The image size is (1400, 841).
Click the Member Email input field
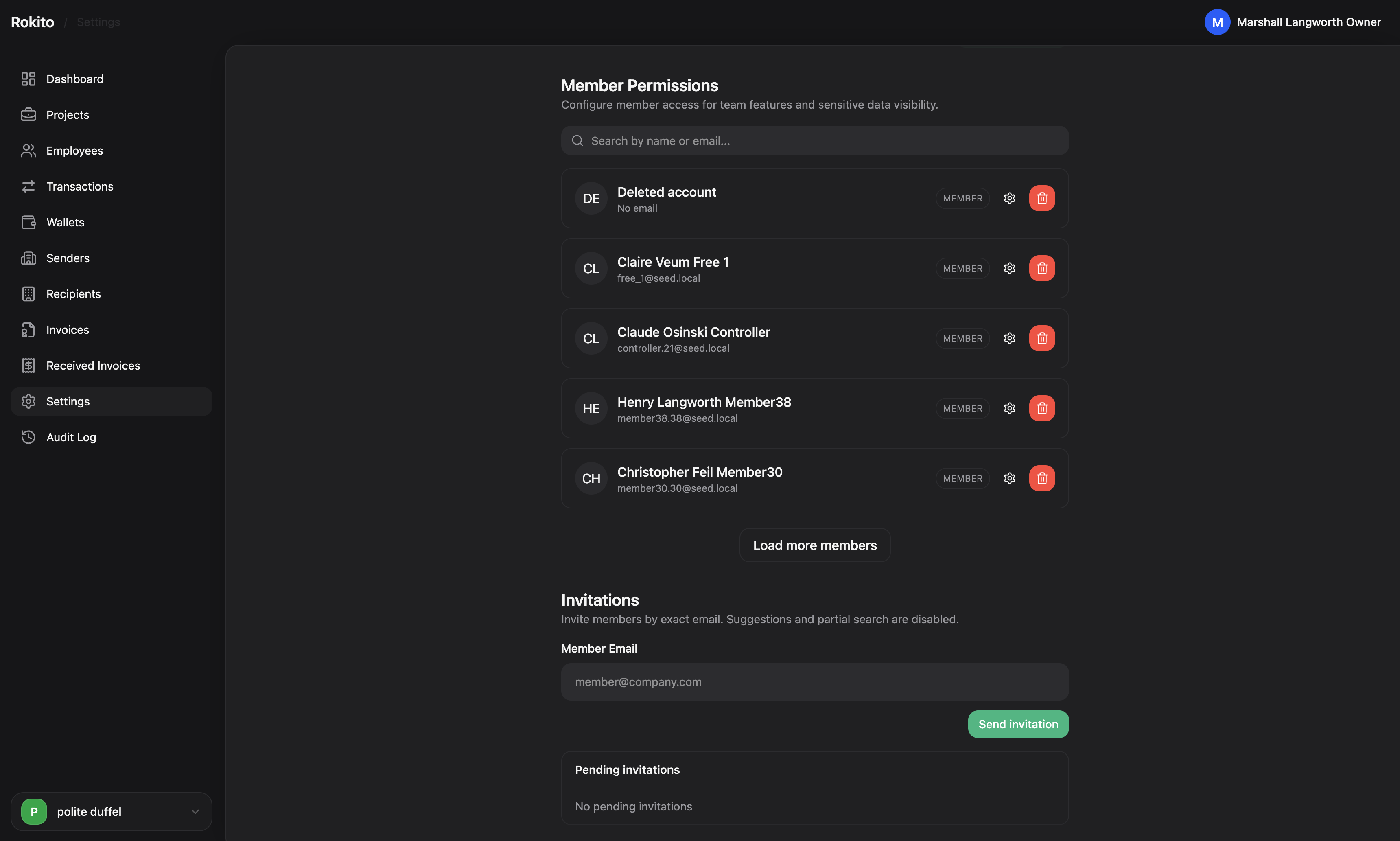(814, 681)
